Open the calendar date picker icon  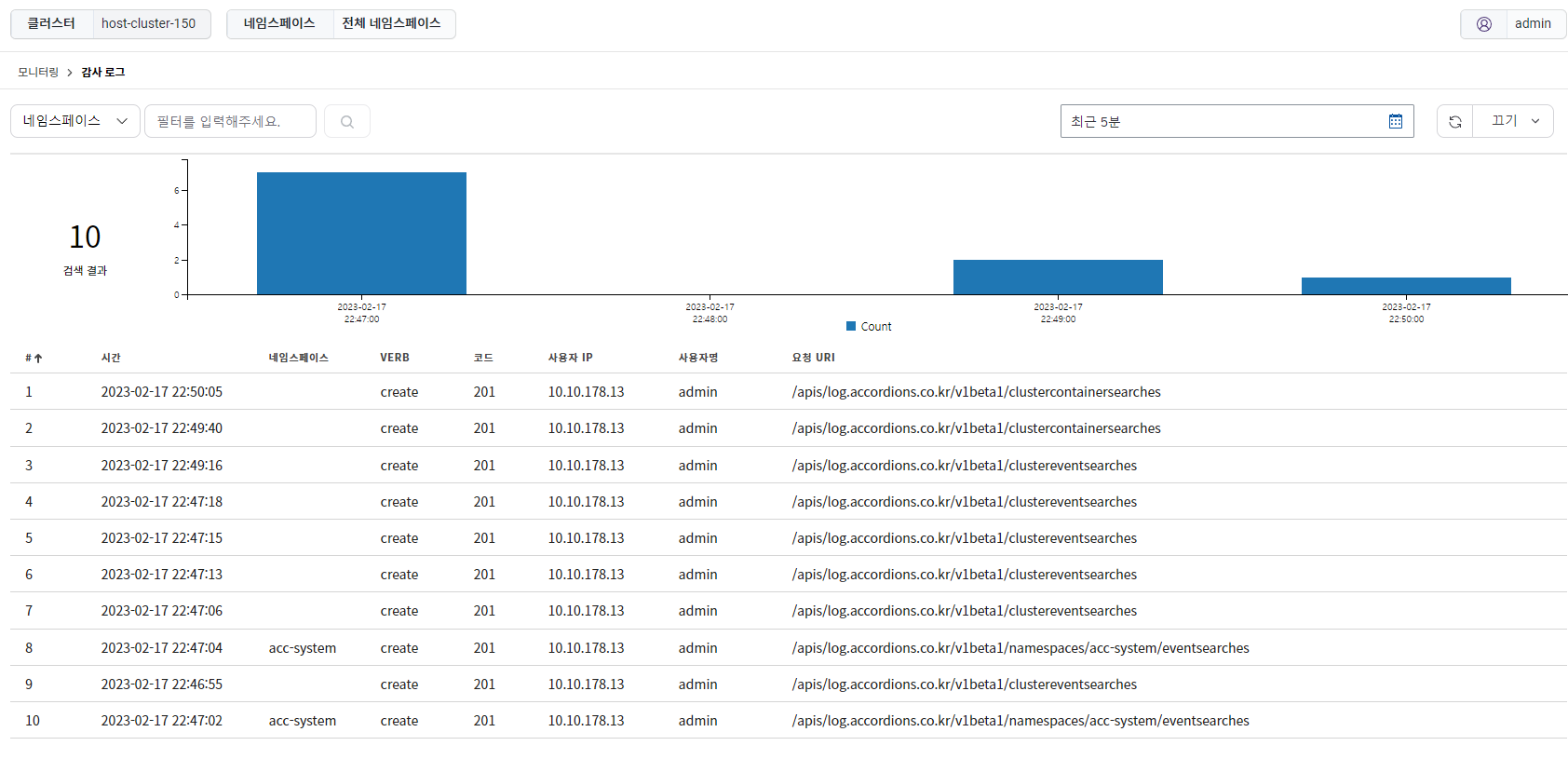(1395, 121)
